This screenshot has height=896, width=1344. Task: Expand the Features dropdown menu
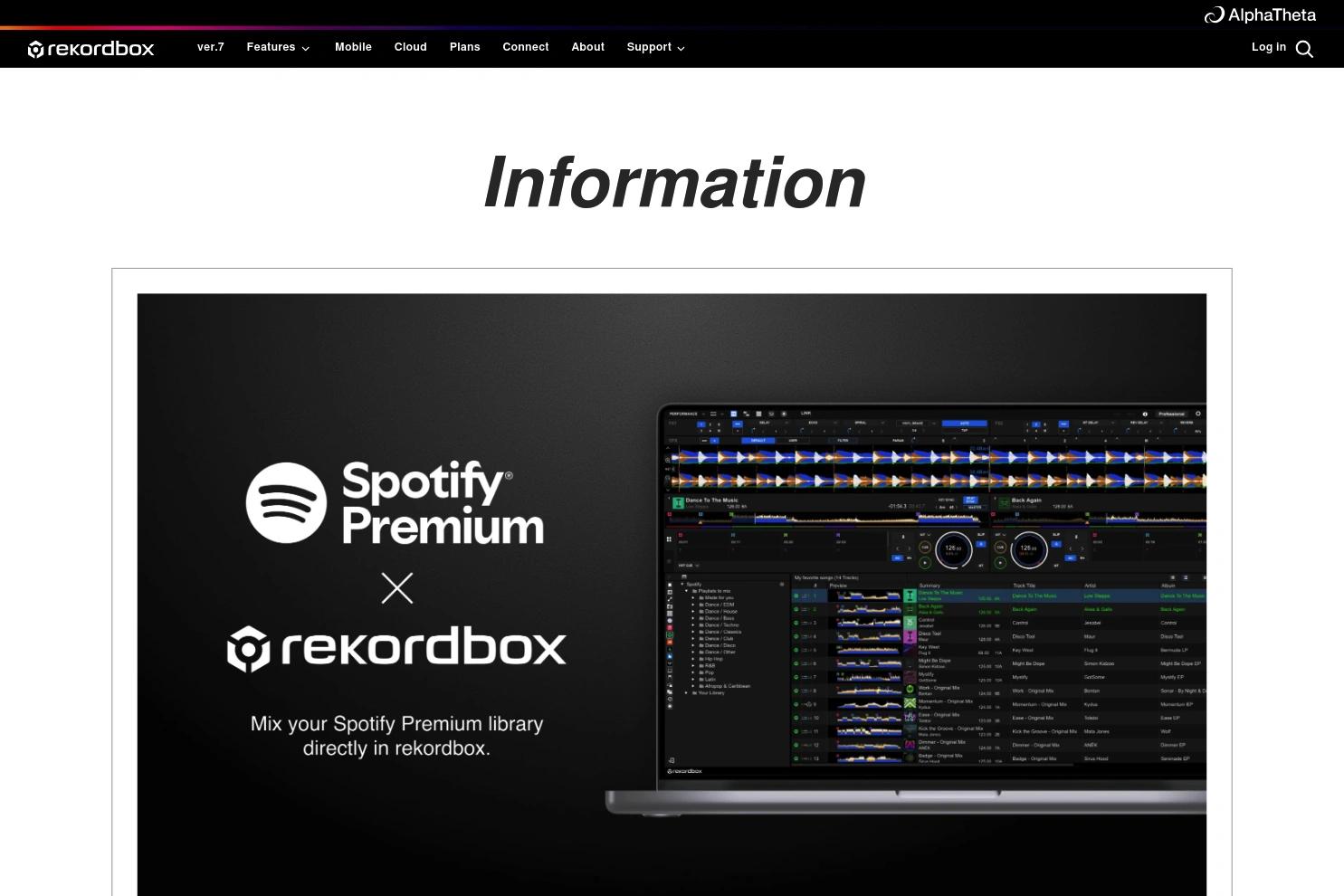click(x=278, y=47)
